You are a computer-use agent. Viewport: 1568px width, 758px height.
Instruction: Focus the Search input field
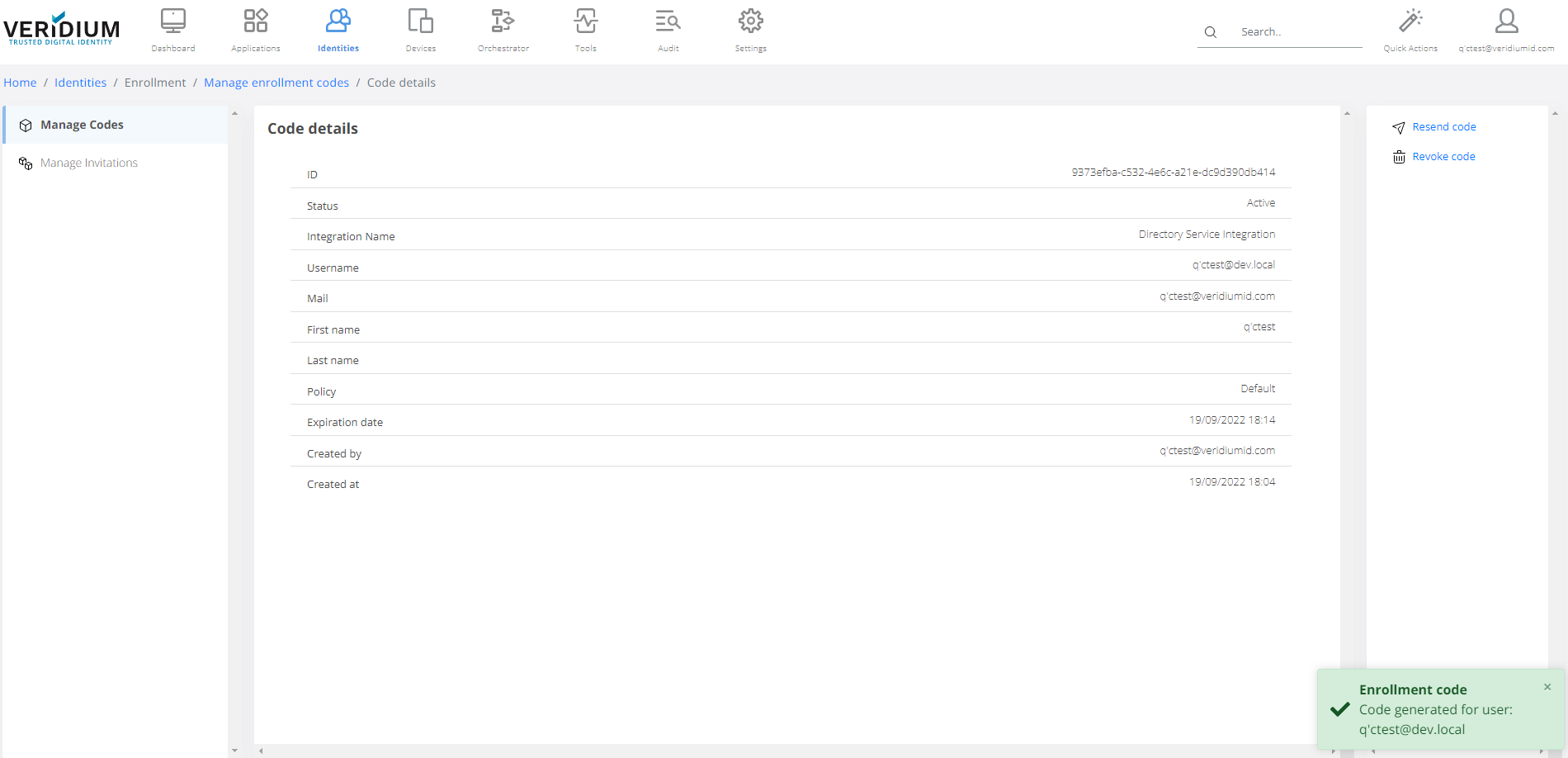point(1296,32)
